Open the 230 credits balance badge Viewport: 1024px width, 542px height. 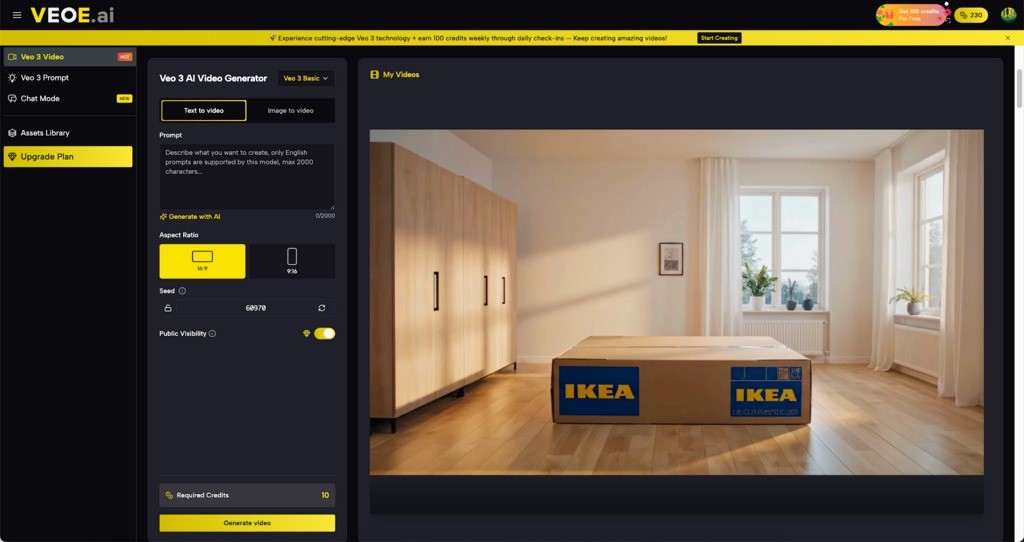[970, 15]
